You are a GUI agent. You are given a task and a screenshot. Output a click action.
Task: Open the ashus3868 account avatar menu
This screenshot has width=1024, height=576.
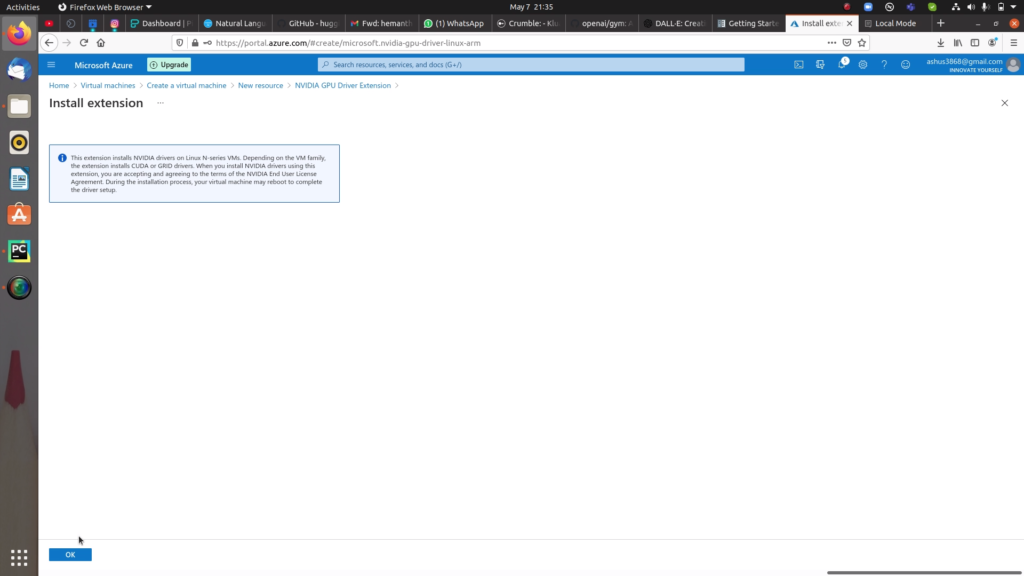(x=1012, y=64)
